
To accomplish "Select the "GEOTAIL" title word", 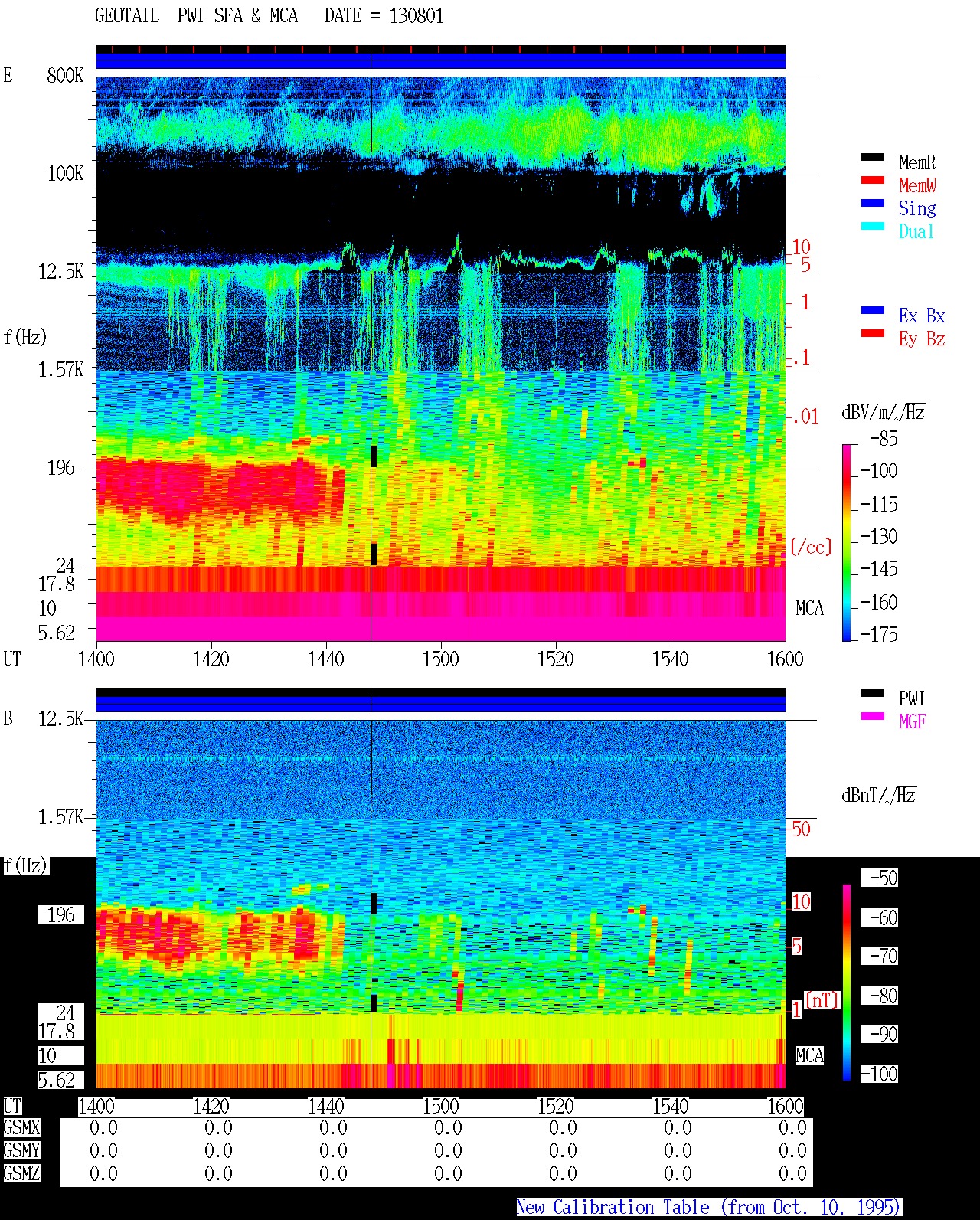I will [x=127, y=16].
